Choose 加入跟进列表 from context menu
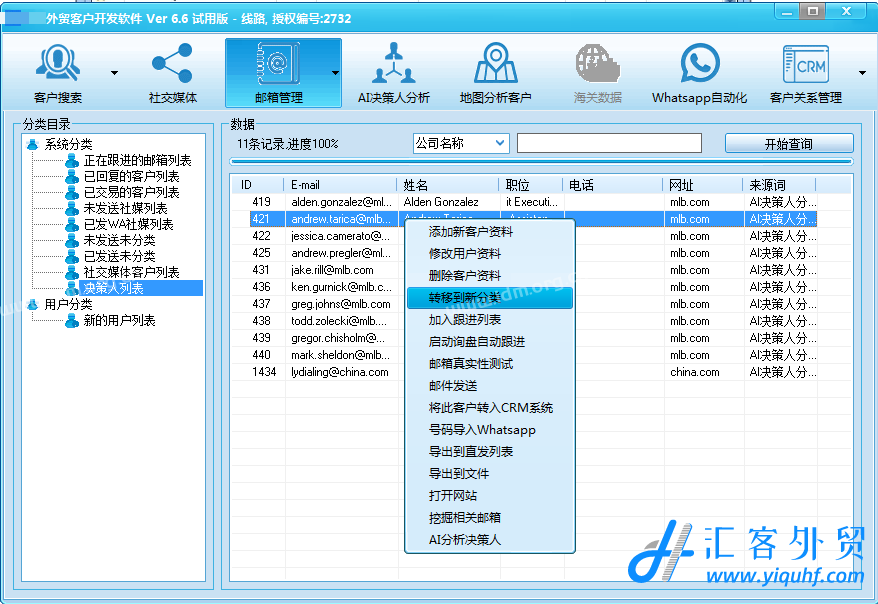 pyautogui.click(x=490, y=320)
